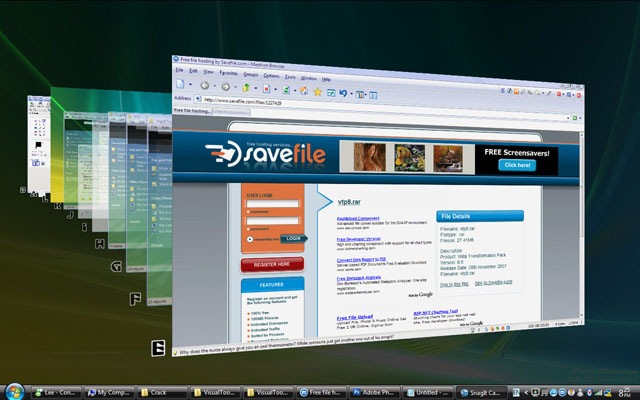This screenshot has width=640, height=400.
Task: Click the blue Undo arrow icon
Action: pos(343,93)
